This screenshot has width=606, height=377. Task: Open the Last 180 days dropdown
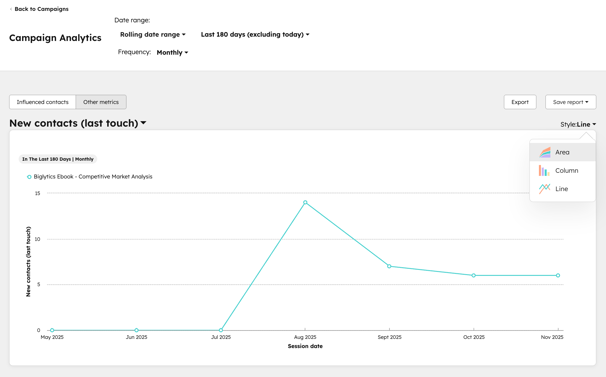(255, 34)
